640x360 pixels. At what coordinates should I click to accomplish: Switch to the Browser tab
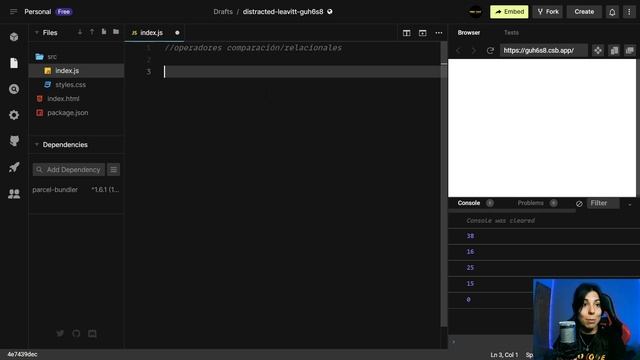pyautogui.click(x=469, y=33)
